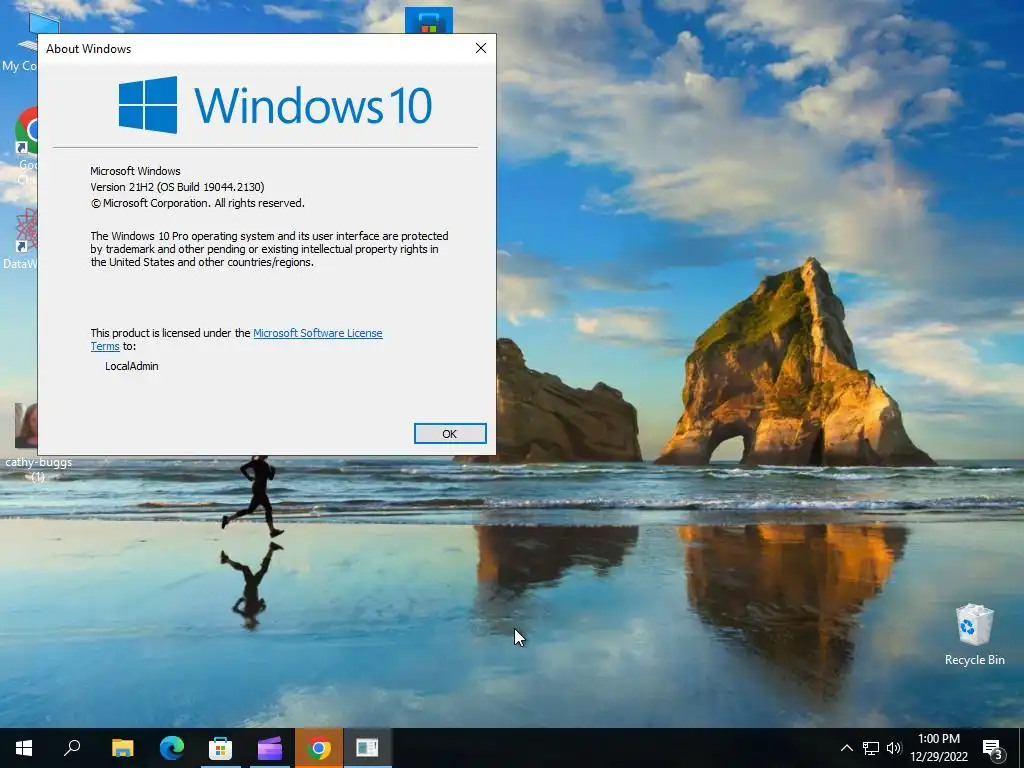Screen dimensions: 1024x768
Task: Click the LocalAdmin licensee text
Action: click(132, 366)
